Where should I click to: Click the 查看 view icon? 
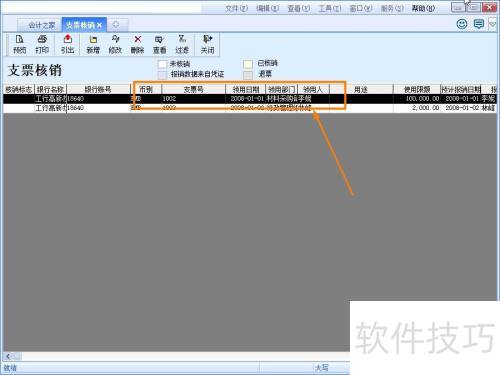click(159, 44)
